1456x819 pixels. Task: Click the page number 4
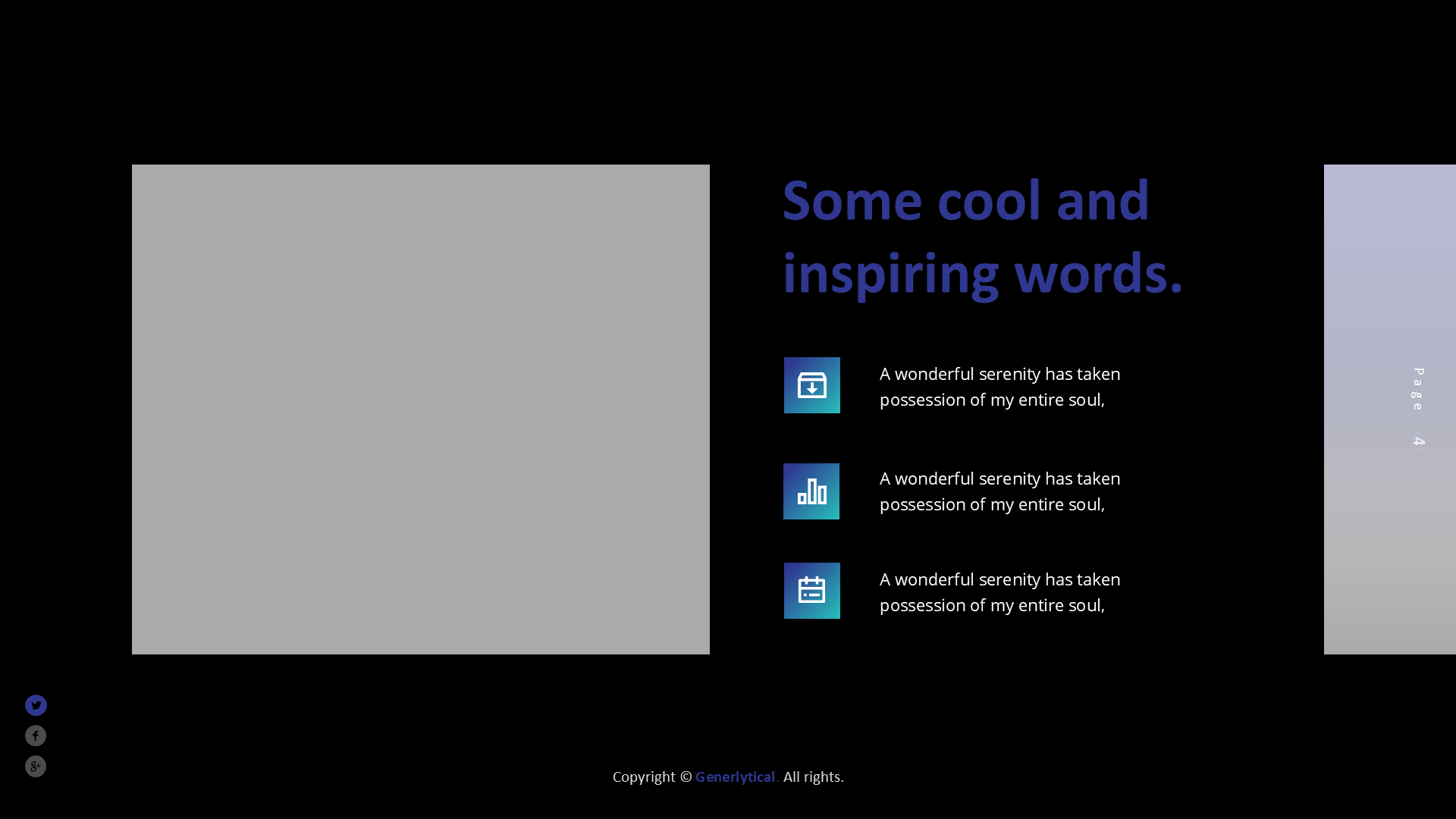tap(1418, 441)
